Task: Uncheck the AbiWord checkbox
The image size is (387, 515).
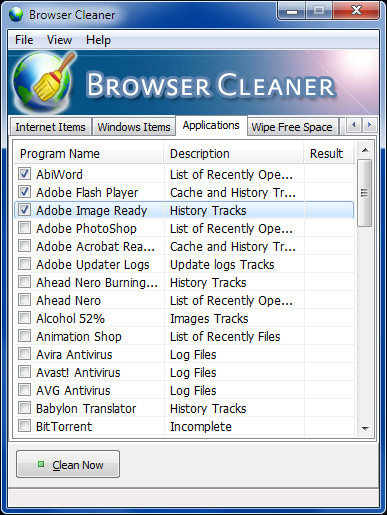Action: pos(24,174)
